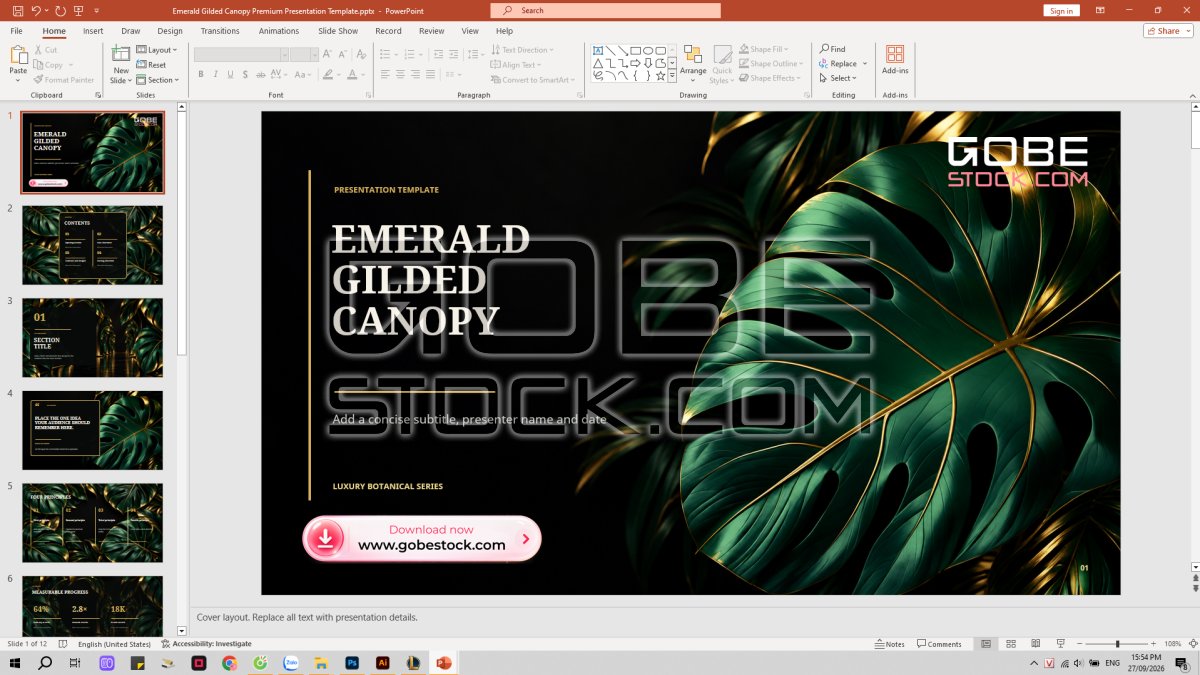
Task: Switch to Reading View icon
Action: pyautogui.click(x=1034, y=644)
